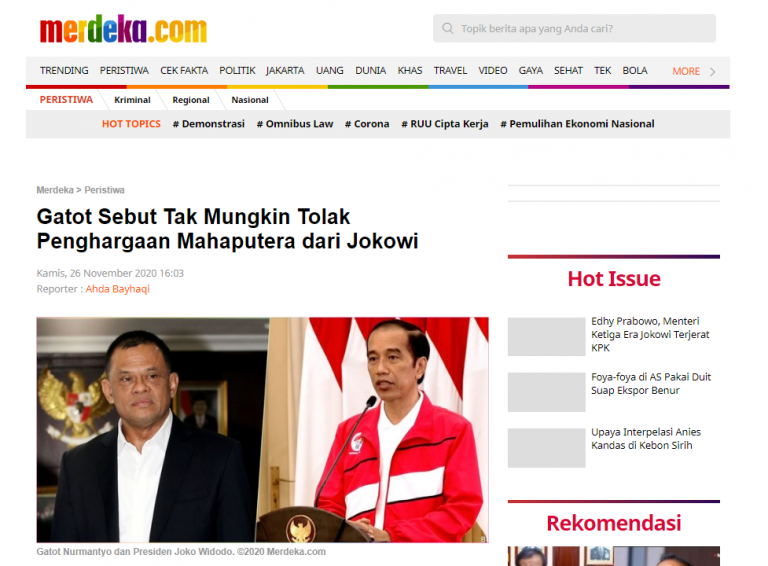The width and height of the screenshot is (768, 566).
Task: Open the MORE menu item
Action: click(686, 71)
